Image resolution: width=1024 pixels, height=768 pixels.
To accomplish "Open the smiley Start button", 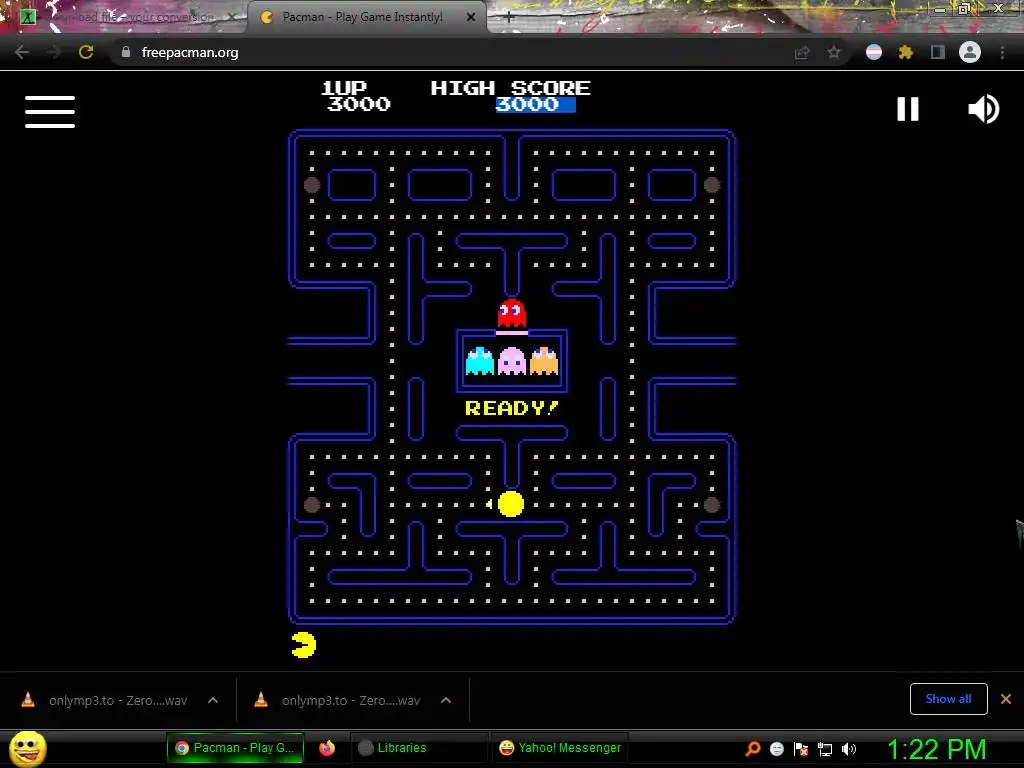I will pyautogui.click(x=28, y=748).
